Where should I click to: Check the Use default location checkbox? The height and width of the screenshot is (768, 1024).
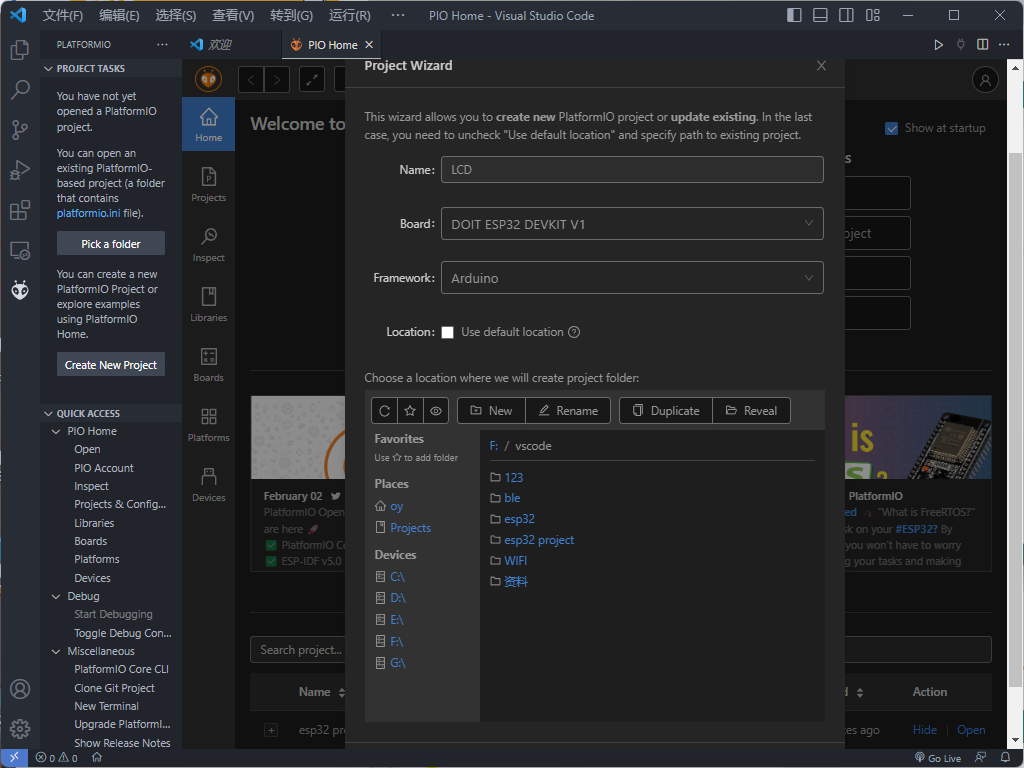[447, 332]
